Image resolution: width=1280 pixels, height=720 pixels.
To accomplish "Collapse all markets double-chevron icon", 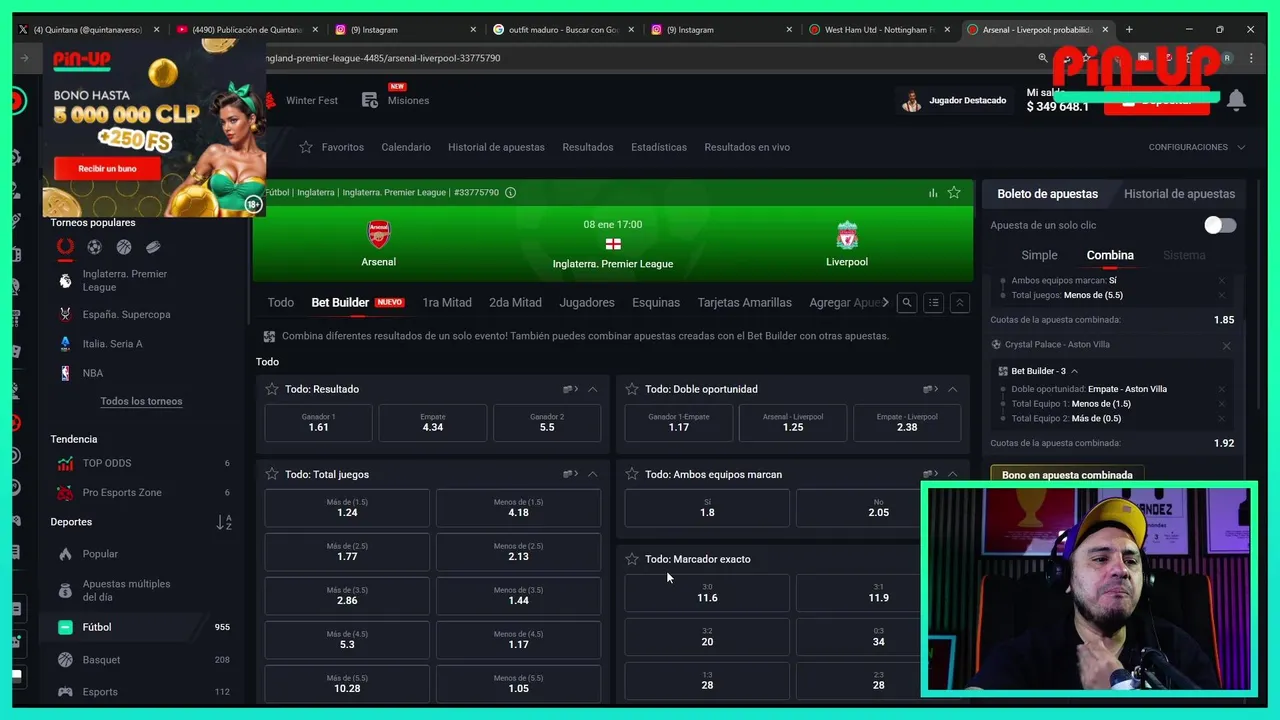I will click(959, 303).
